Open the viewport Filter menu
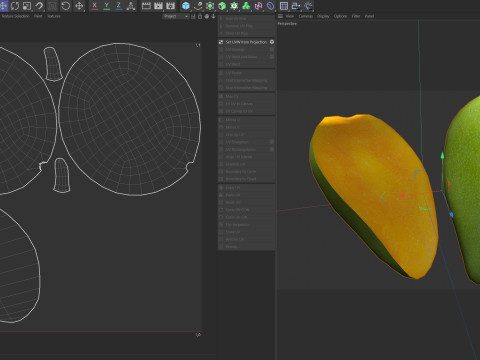The height and width of the screenshot is (360, 480). (356, 16)
